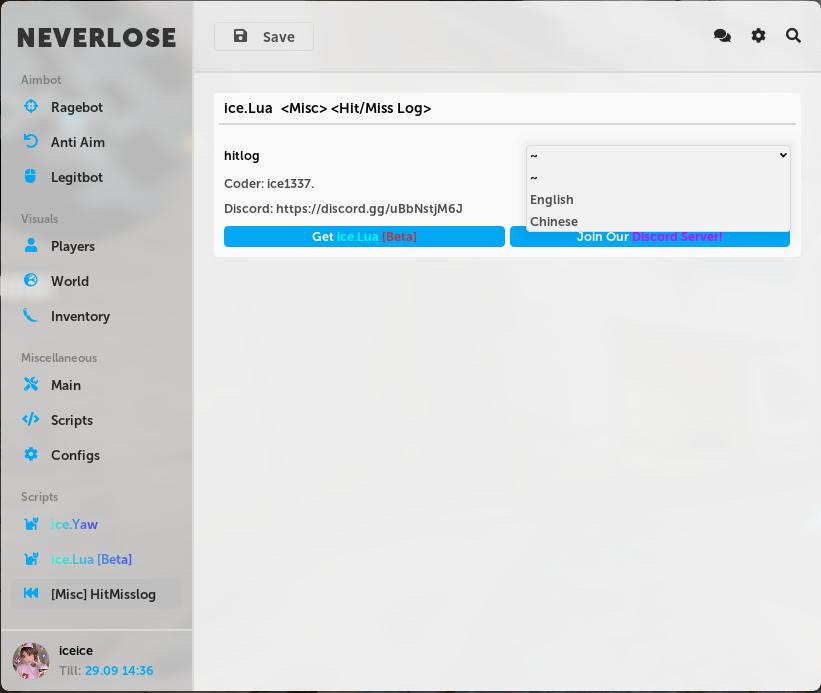
Task: Click the Get ice.Lua [Beta] link
Action: (364, 236)
